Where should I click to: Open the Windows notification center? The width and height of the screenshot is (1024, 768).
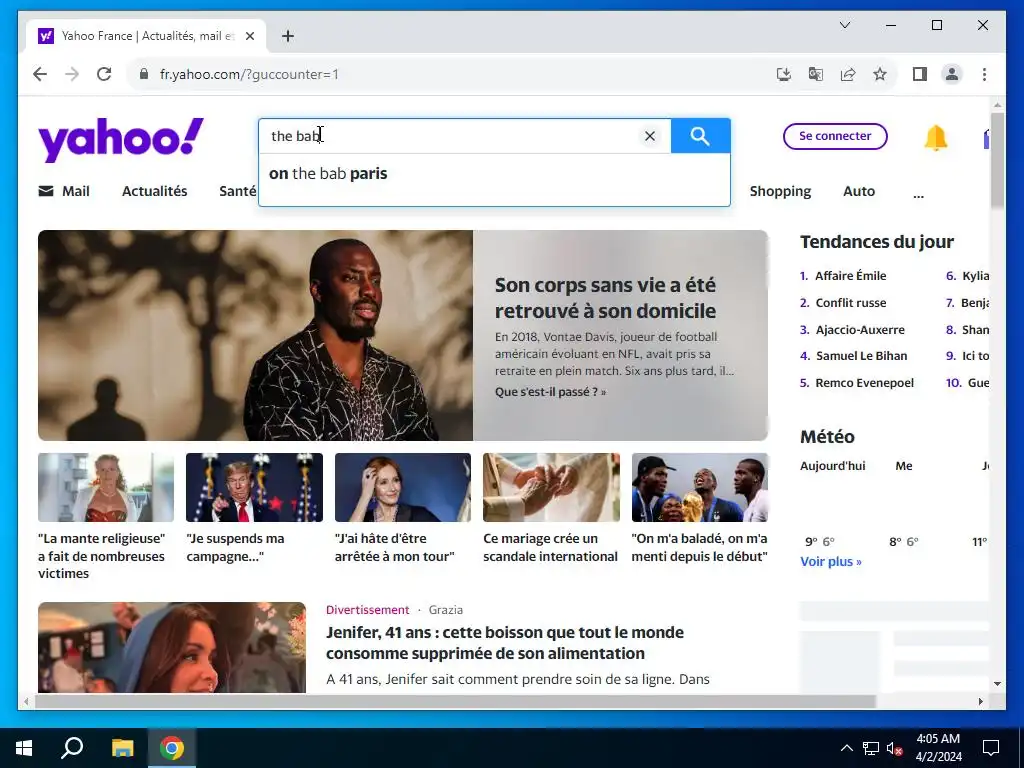pos(991,748)
